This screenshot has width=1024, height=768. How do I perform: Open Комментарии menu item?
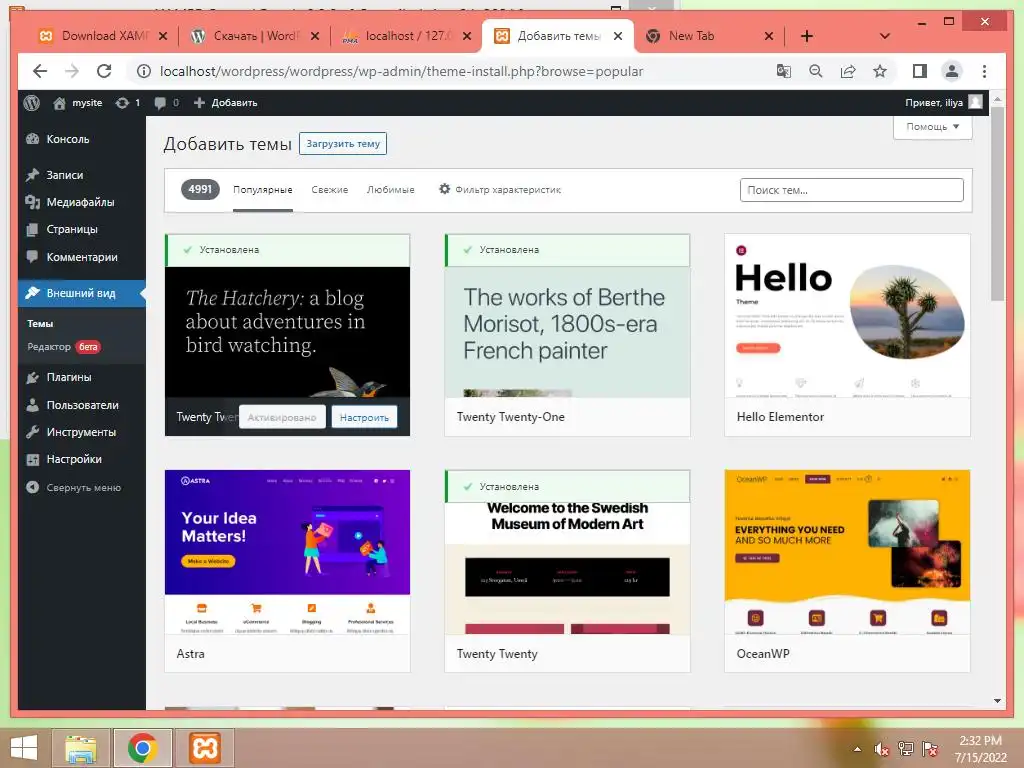click(x=82, y=257)
